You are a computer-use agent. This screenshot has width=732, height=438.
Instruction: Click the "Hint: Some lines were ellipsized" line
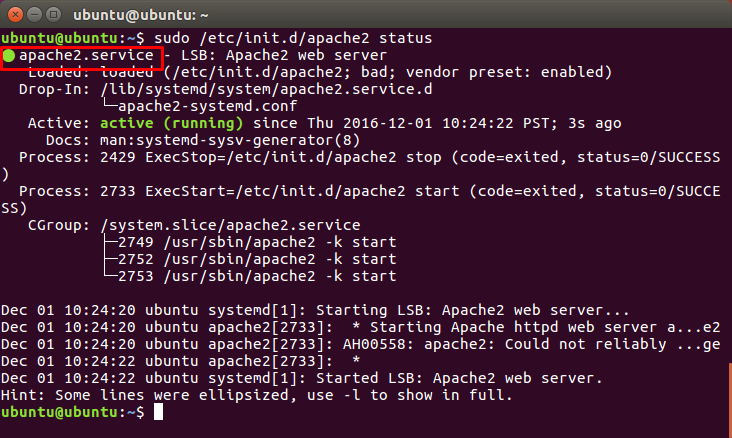pos(256,395)
